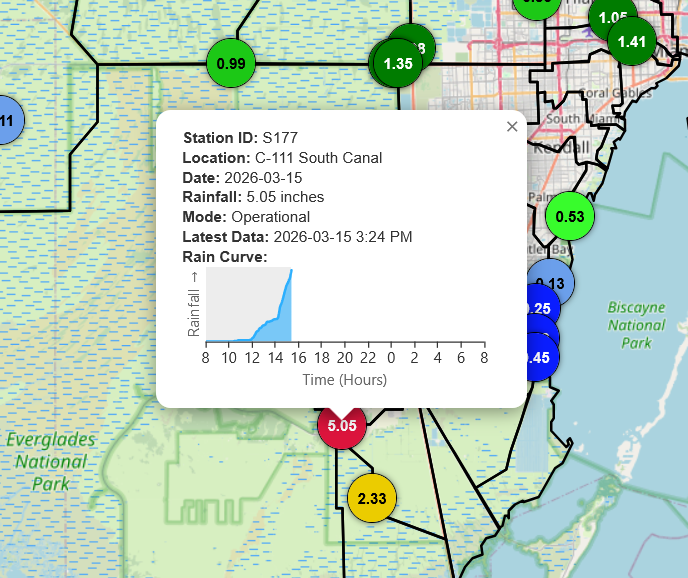Click the Rainfall 5.05 inches line
This screenshot has width=688, height=578.
click(x=253, y=197)
